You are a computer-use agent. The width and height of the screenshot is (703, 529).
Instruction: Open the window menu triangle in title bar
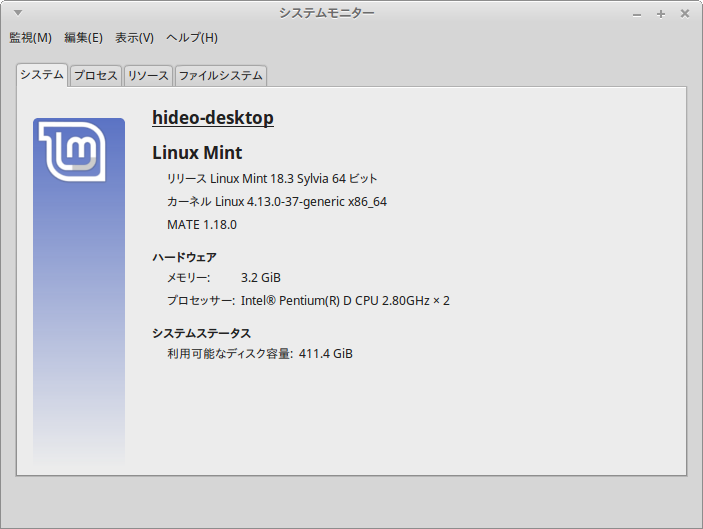(x=18, y=13)
